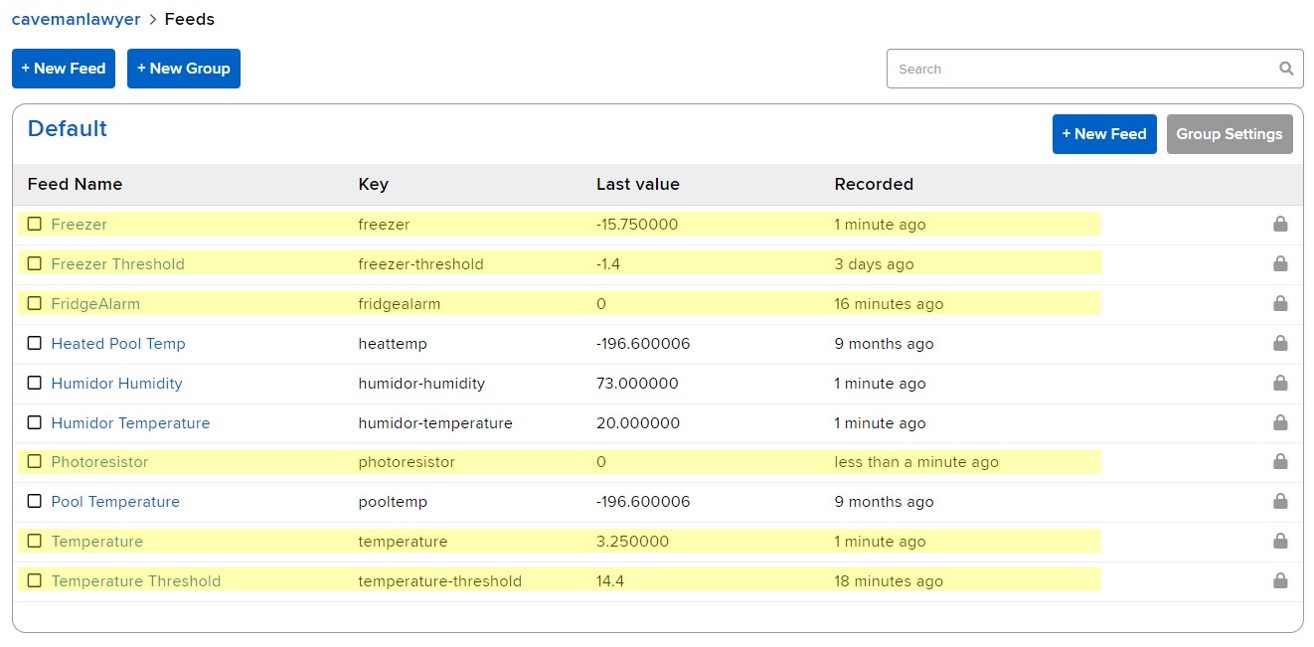Click the lock icon for Freezer feed
This screenshot has width=1314, height=647.
[x=1279, y=224]
